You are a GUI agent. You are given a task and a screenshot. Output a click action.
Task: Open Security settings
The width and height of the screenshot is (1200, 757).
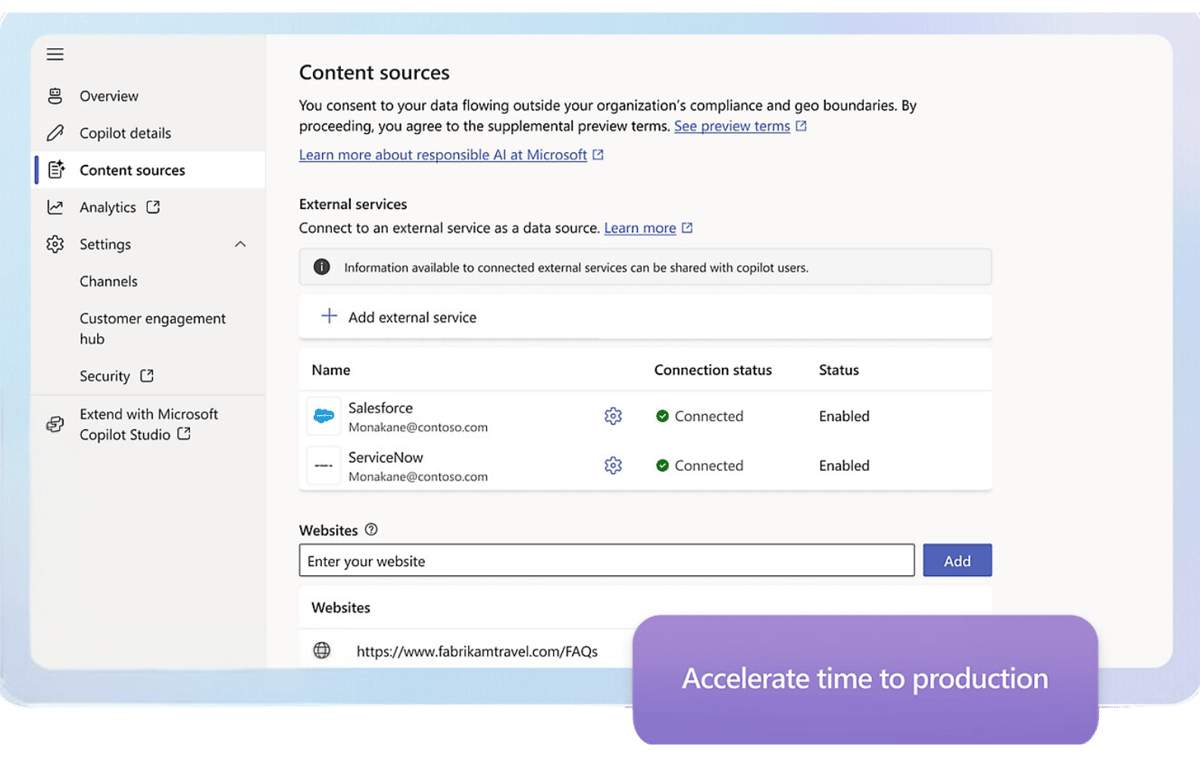(105, 376)
